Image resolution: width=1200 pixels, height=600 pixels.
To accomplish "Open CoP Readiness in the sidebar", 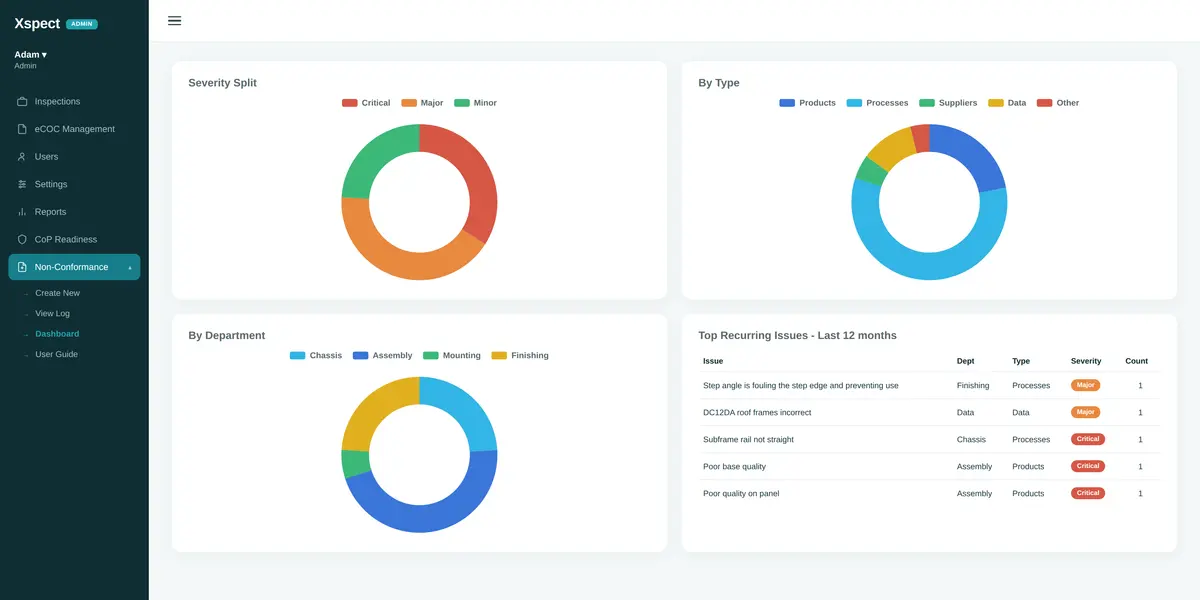I will (x=74, y=240).
